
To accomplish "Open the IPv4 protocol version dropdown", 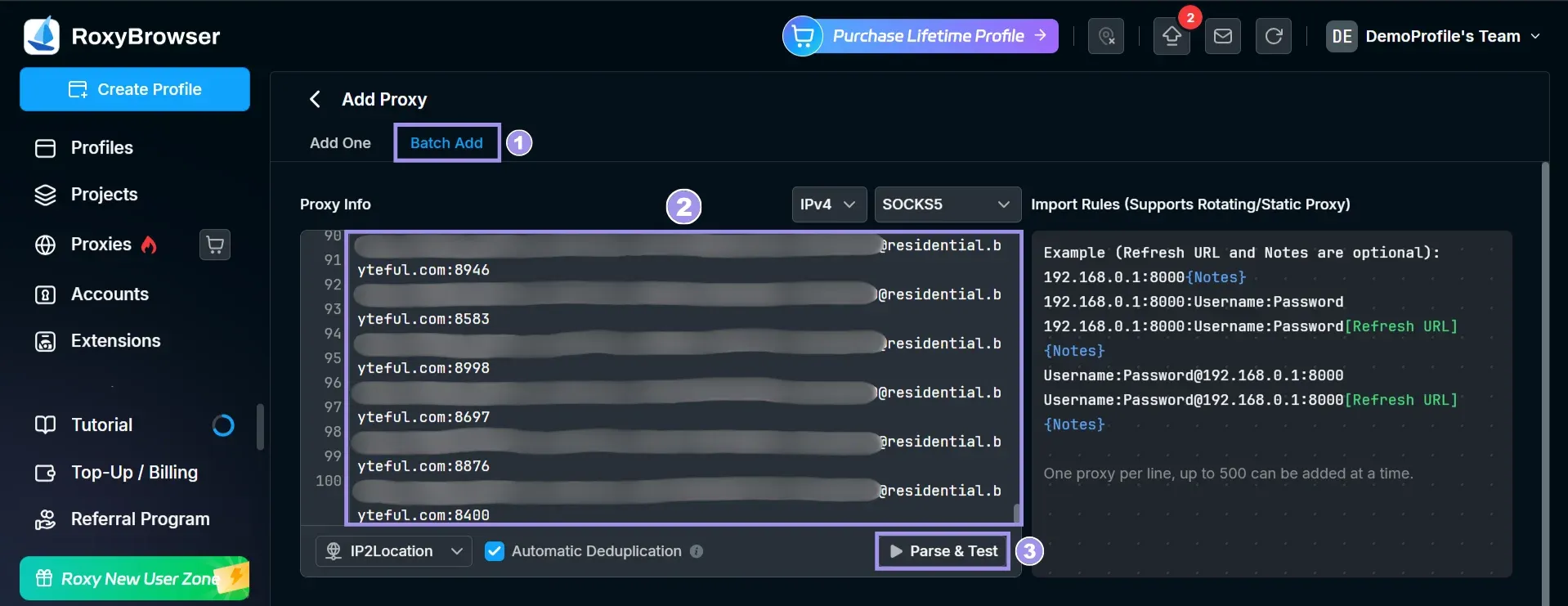I will click(x=828, y=204).
